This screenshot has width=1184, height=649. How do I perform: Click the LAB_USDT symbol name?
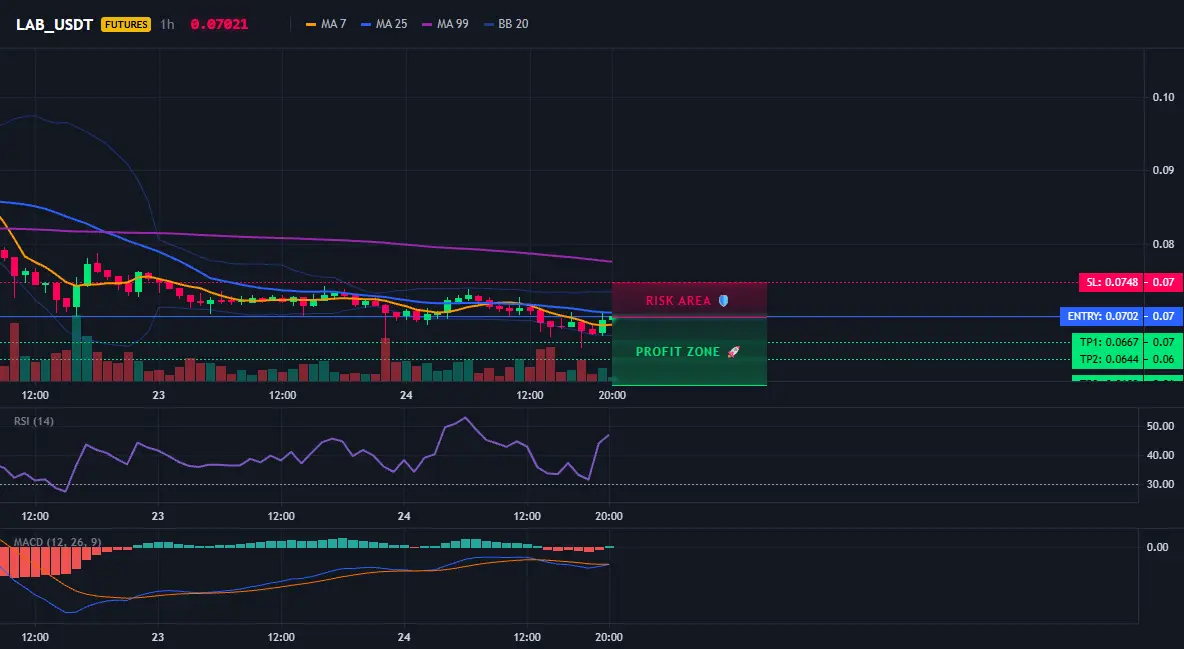54,24
